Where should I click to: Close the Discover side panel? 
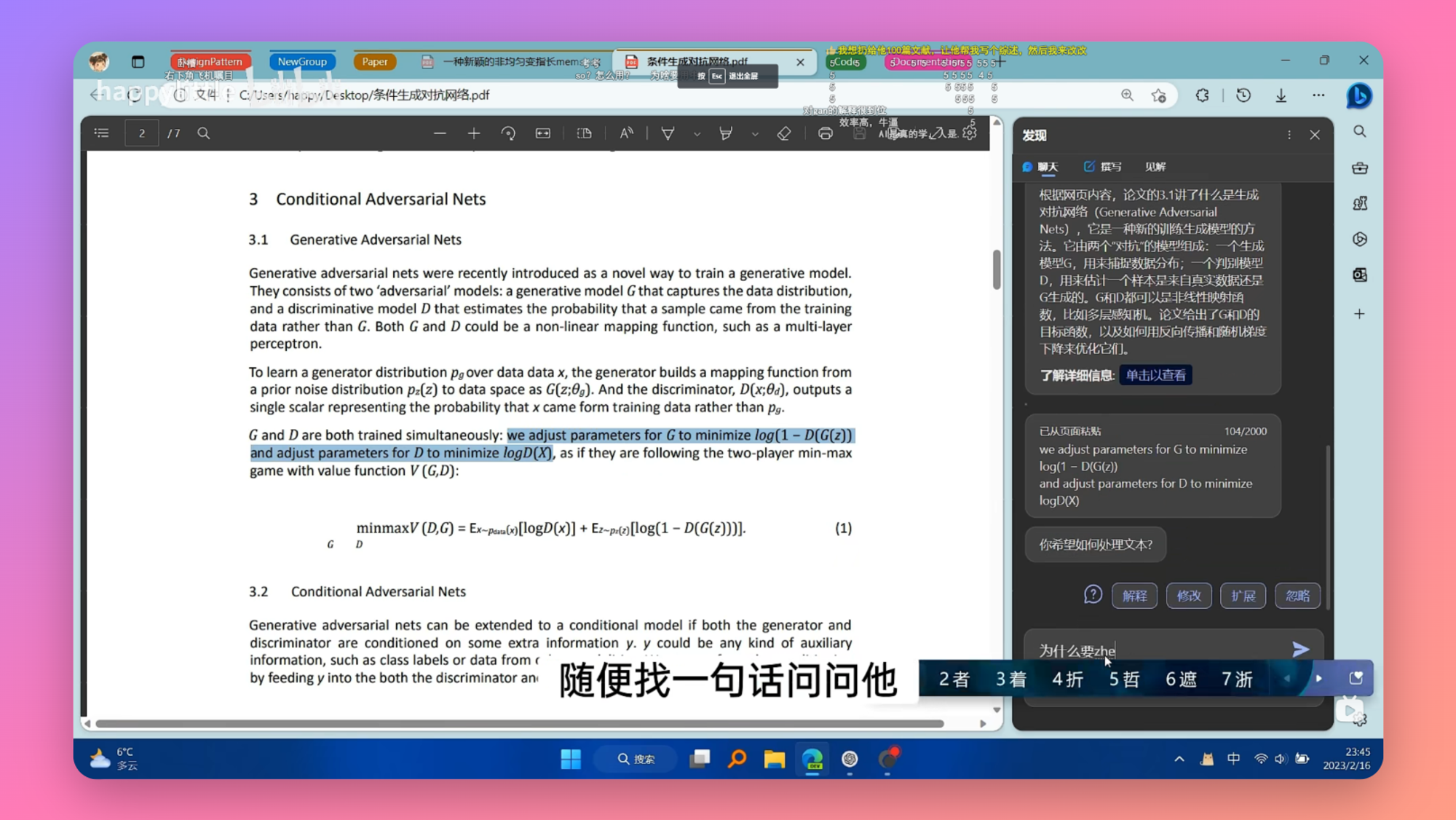(x=1315, y=135)
